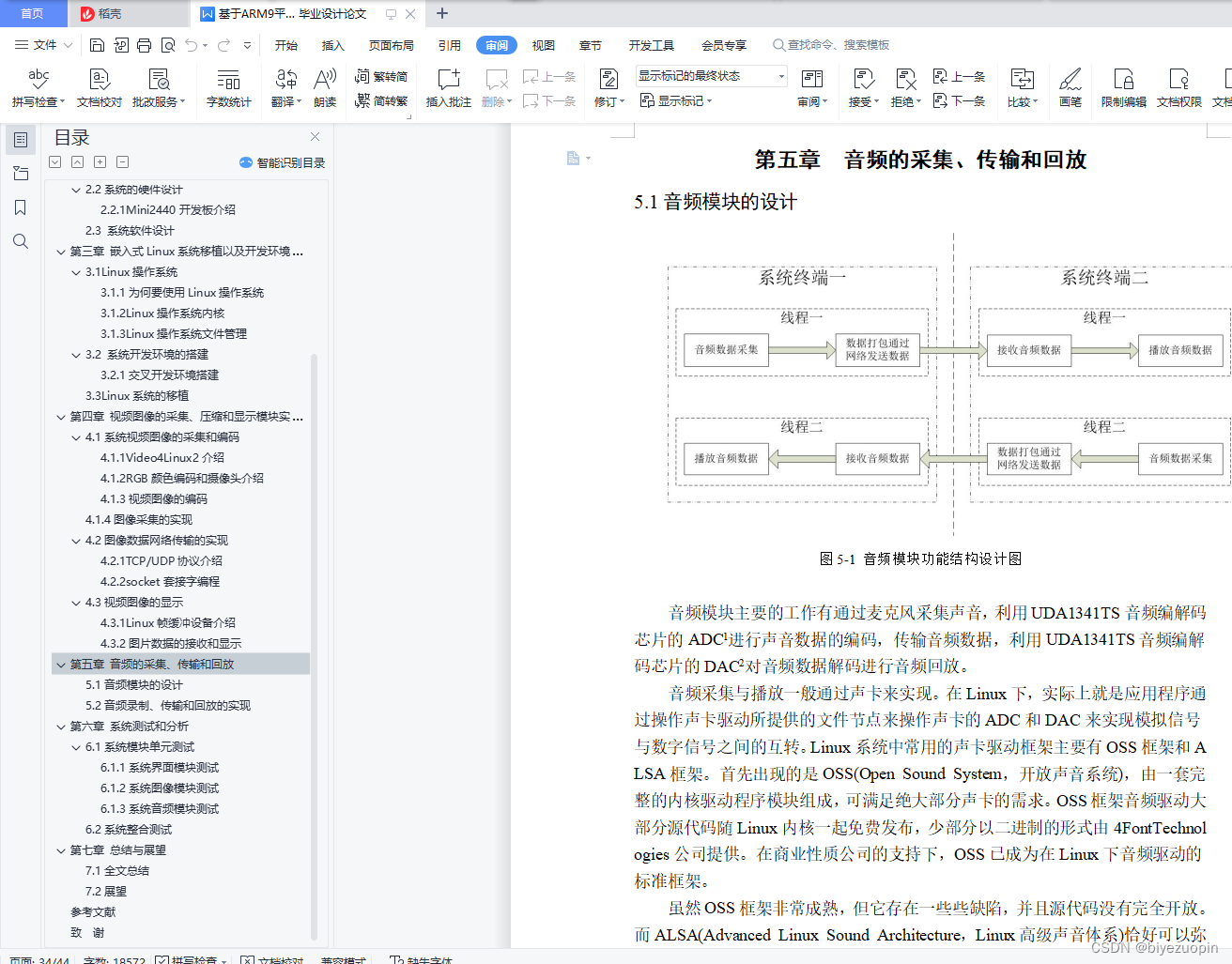Select 5.1 音频模块的设计 outline entry
Screen dimensions: 1232x964
[x=134, y=685]
